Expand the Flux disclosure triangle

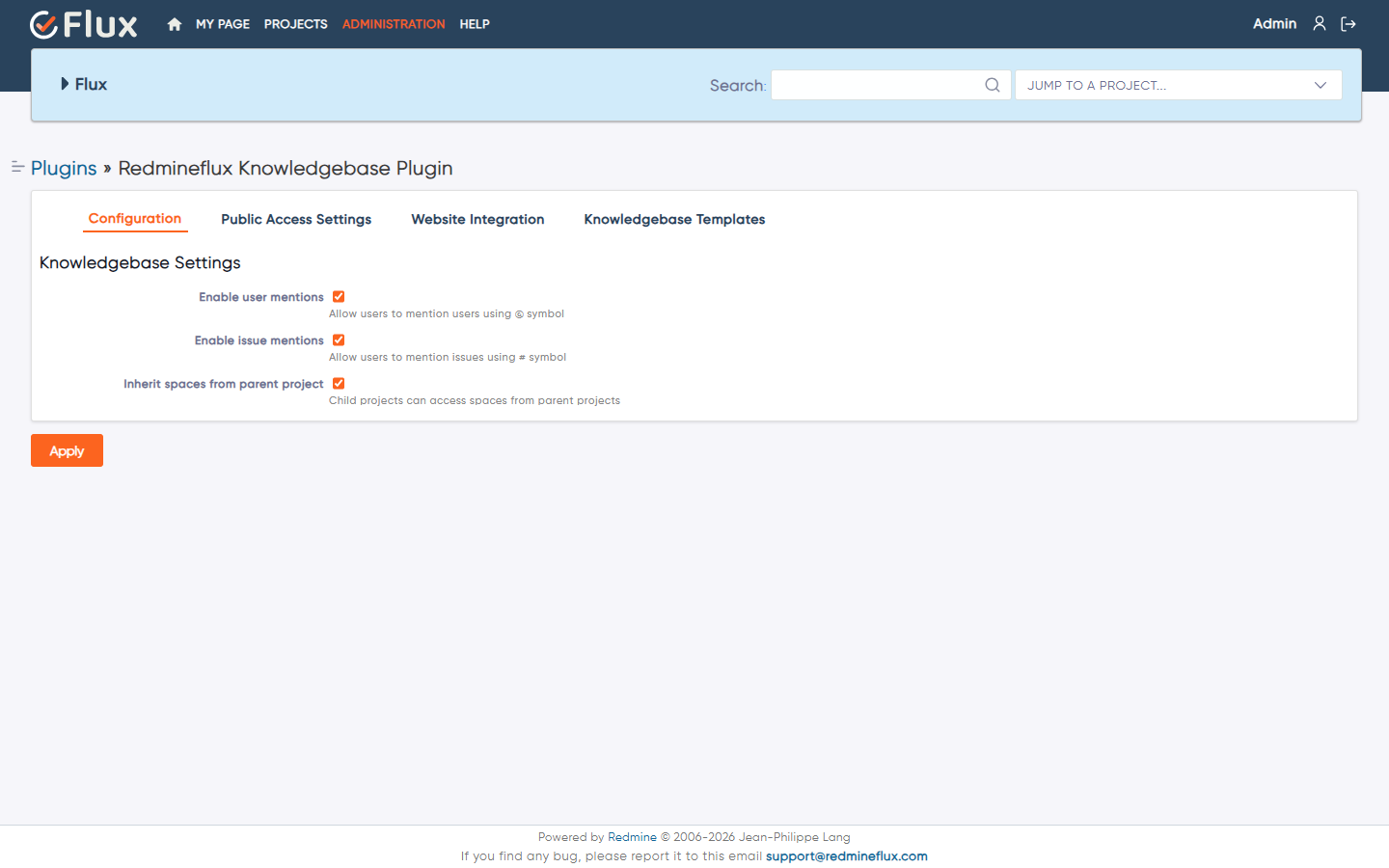pyautogui.click(x=65, y=84)
